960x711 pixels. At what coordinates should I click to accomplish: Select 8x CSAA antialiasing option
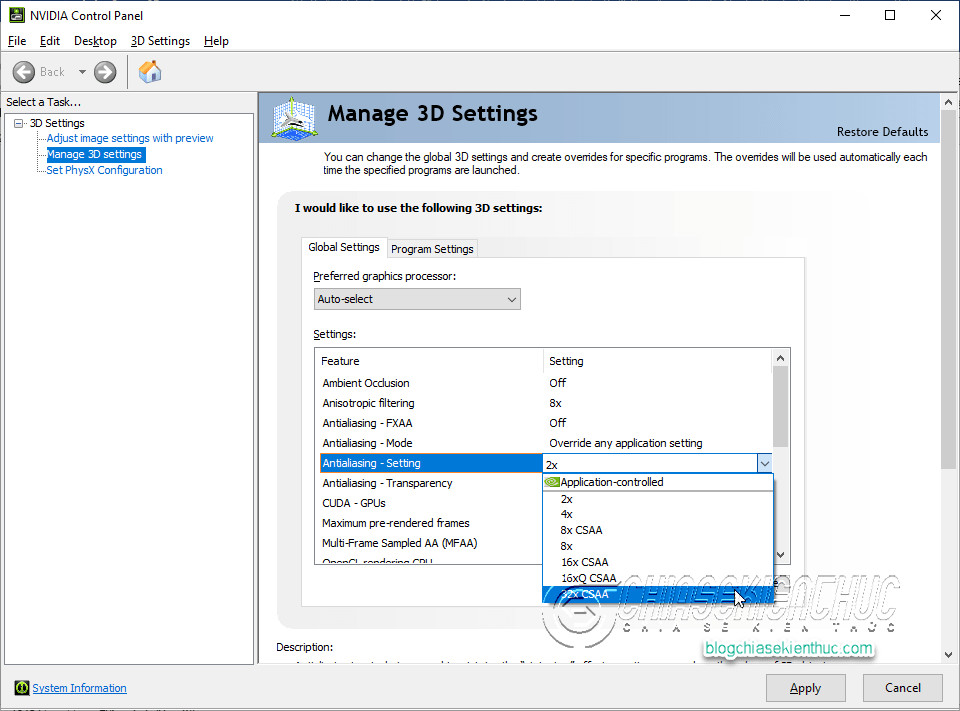(x=581, y=530)
